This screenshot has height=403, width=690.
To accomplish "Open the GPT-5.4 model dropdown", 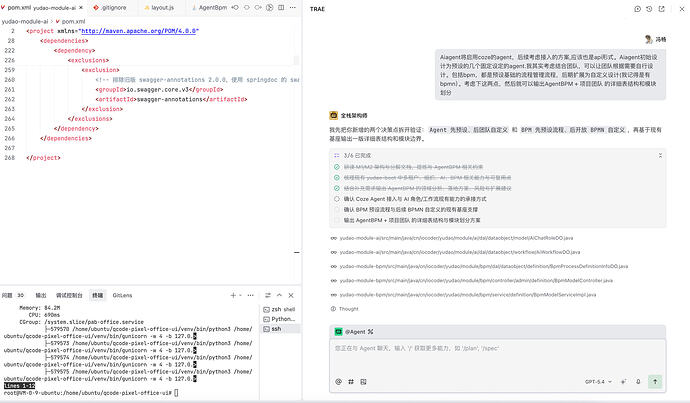I will click(x=598, y=382).
